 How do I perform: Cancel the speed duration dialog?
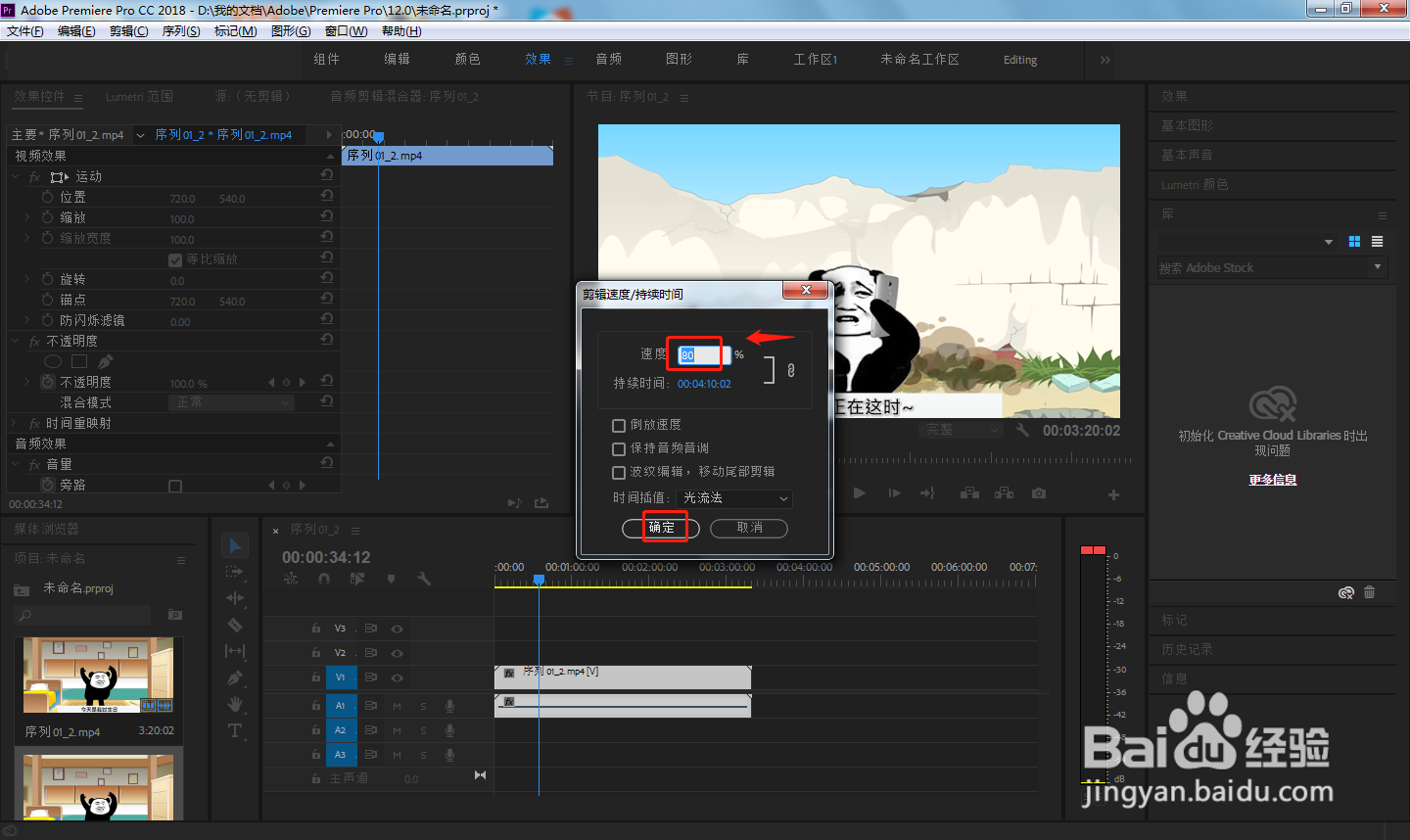(749, 528)
